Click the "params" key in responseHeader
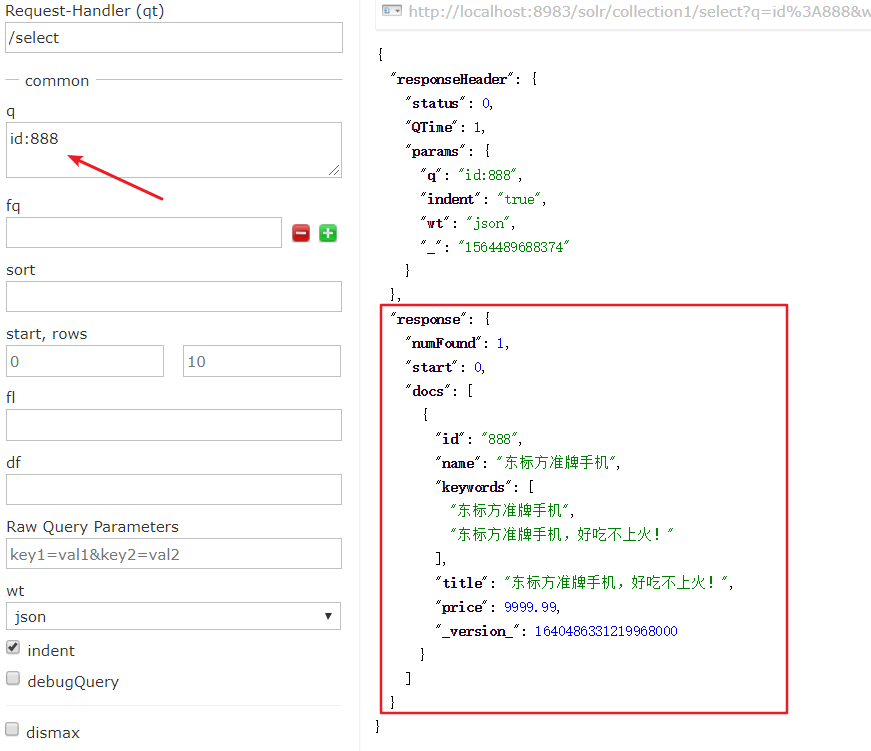The width and height of the screenshot is (871, 751). tap(436, 151)
